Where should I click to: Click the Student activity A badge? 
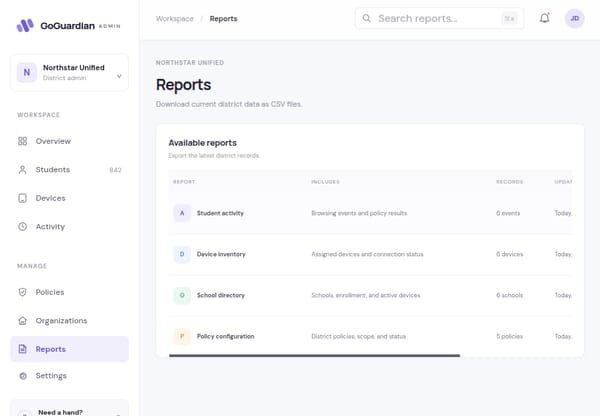point(182,213)
